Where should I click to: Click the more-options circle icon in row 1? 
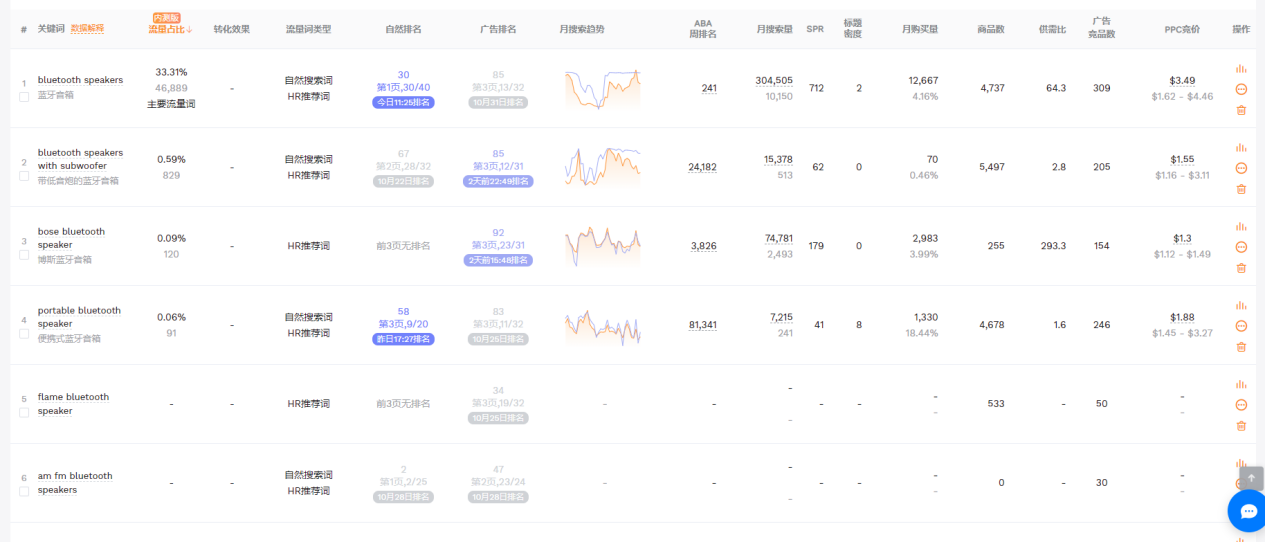pyautogui.click(x=1241, y=89)
